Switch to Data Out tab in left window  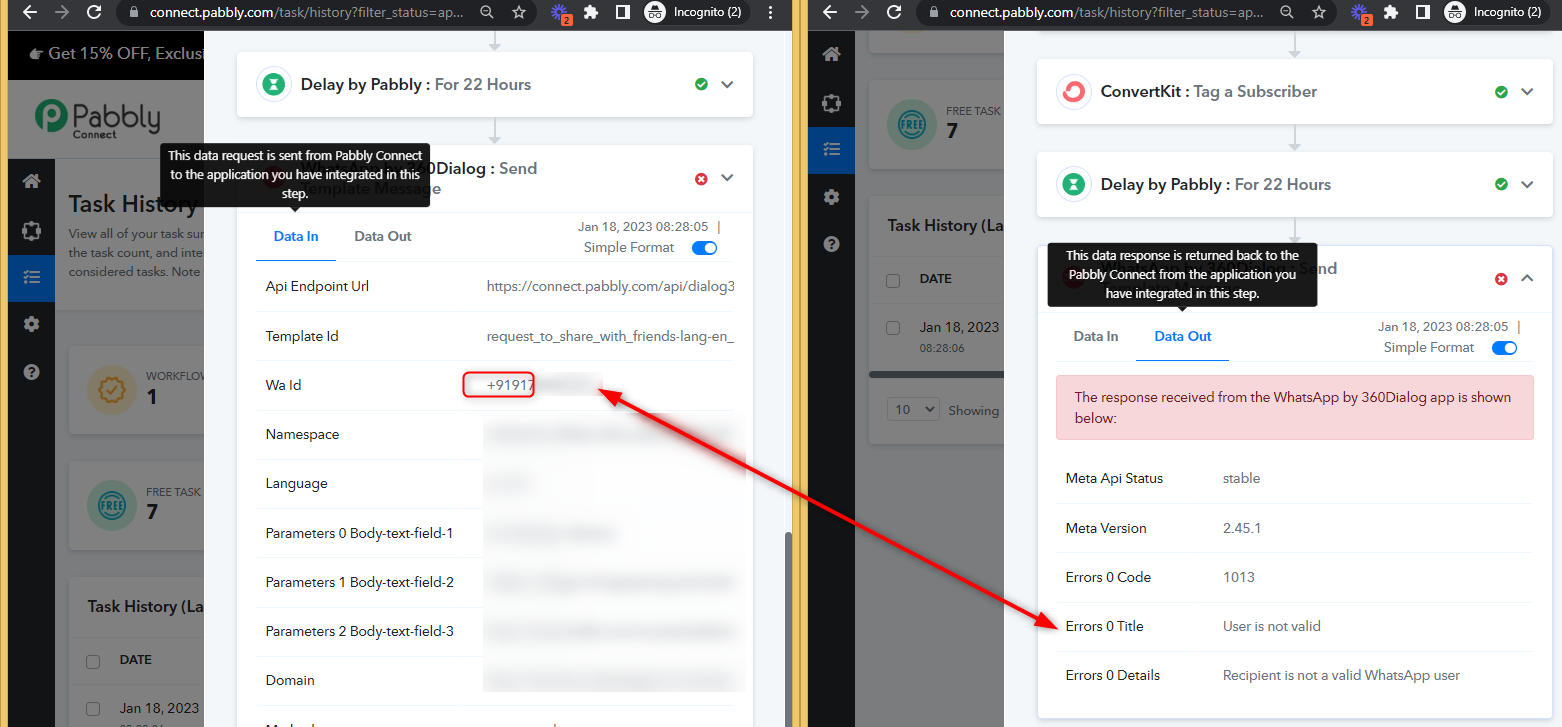click(x=383, y=237)
